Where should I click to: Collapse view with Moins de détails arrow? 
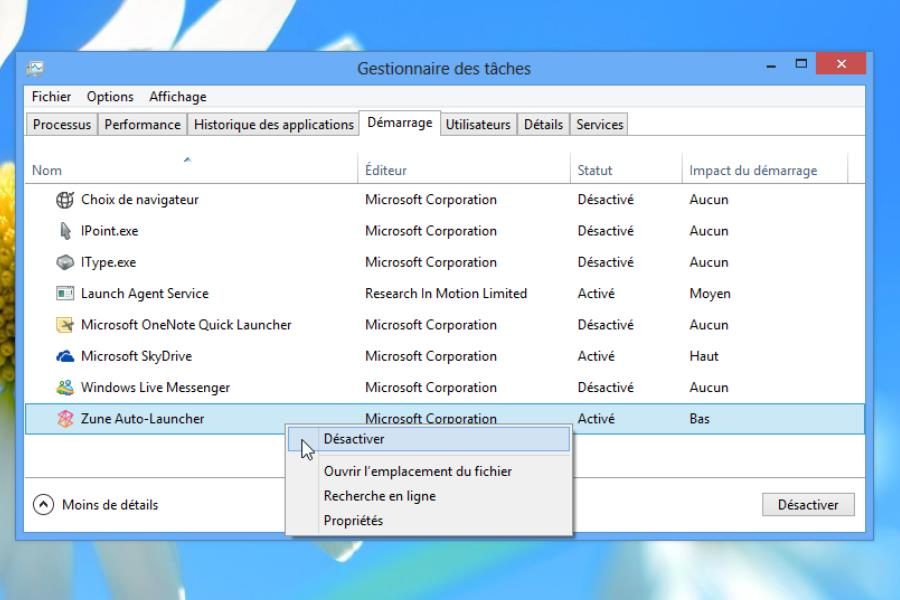click(43, 505)
